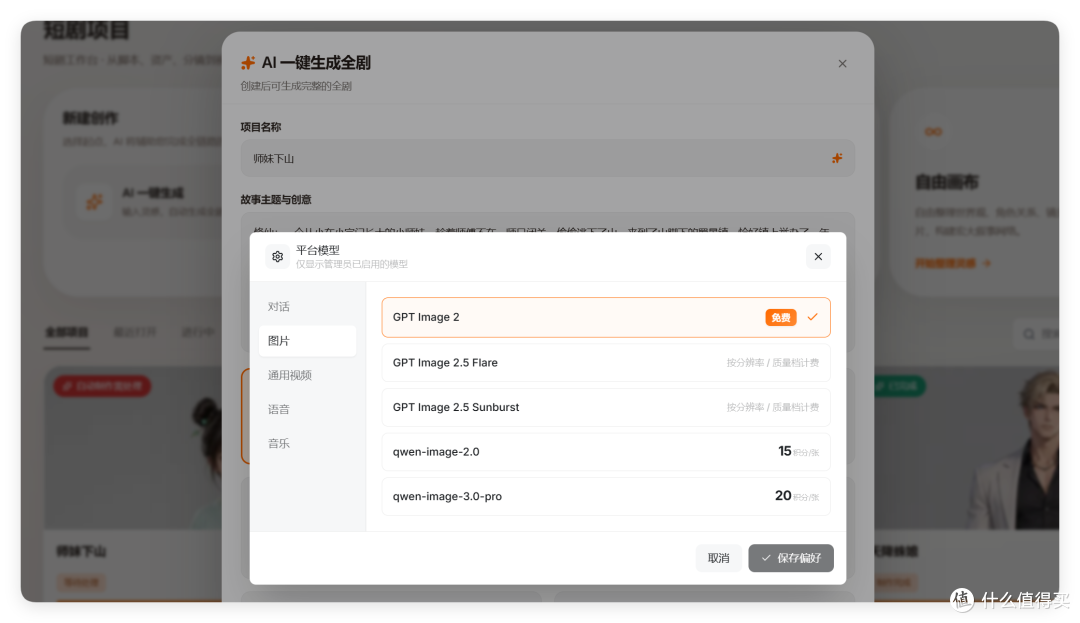Click the checkmark on GPT Image 2 row
1080x623 pixels.
pos(813,317)
